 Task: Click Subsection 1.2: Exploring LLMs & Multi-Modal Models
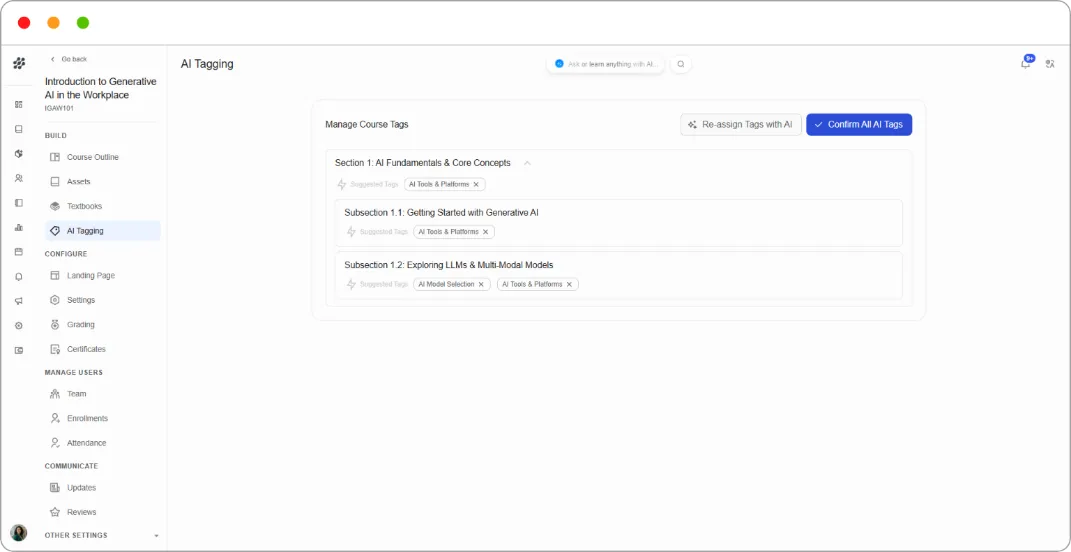(449, 265)
